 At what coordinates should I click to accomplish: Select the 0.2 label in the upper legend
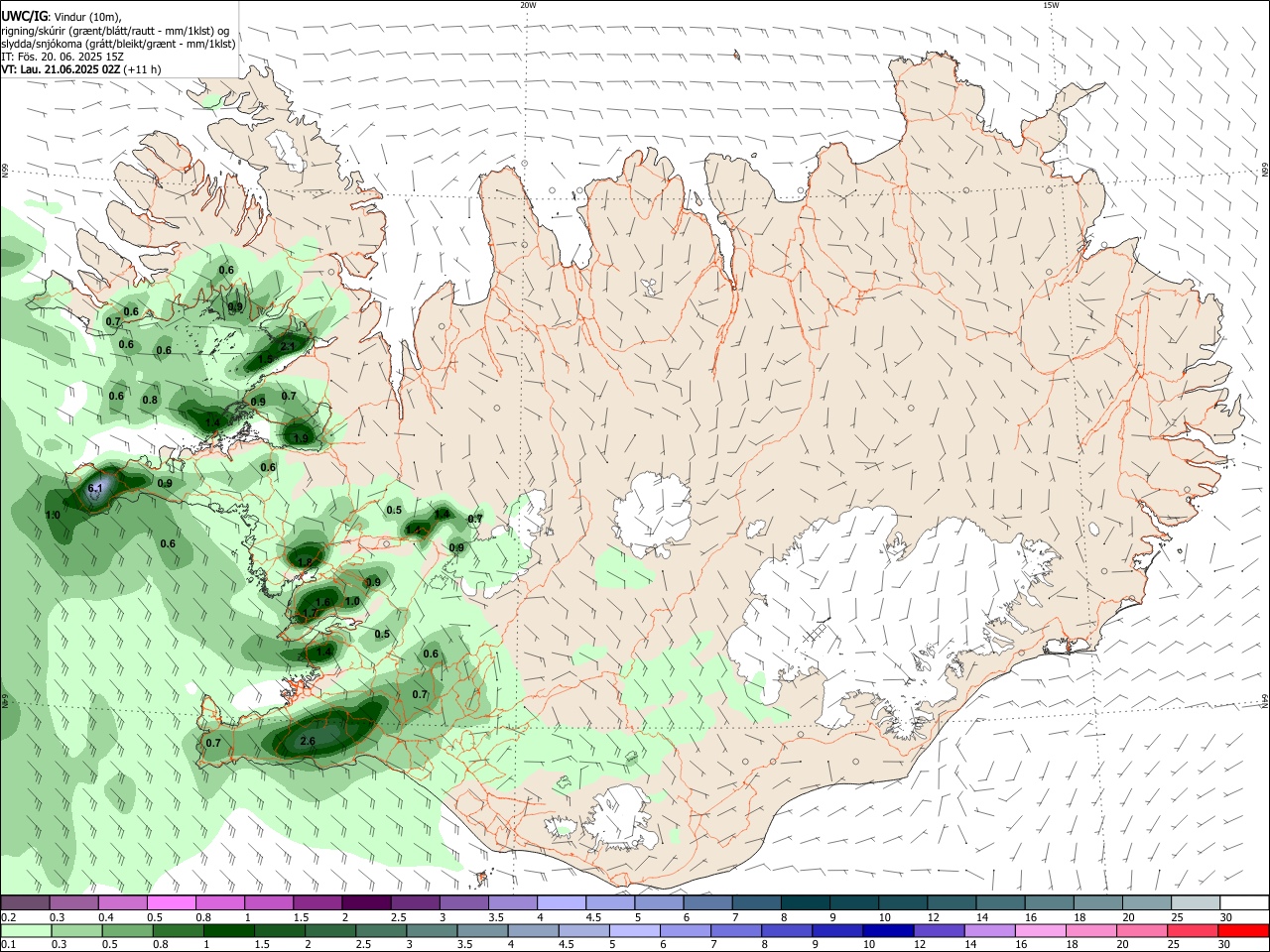(9, 917)
